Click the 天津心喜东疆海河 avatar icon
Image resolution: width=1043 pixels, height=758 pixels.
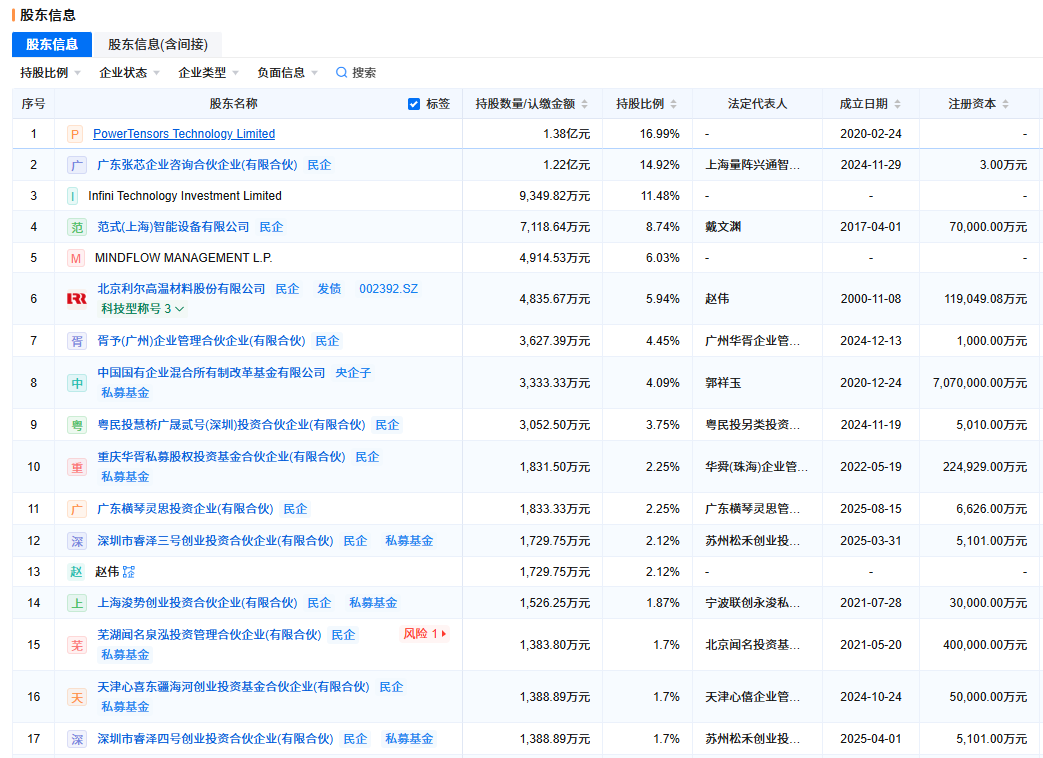tap(77, 697)
